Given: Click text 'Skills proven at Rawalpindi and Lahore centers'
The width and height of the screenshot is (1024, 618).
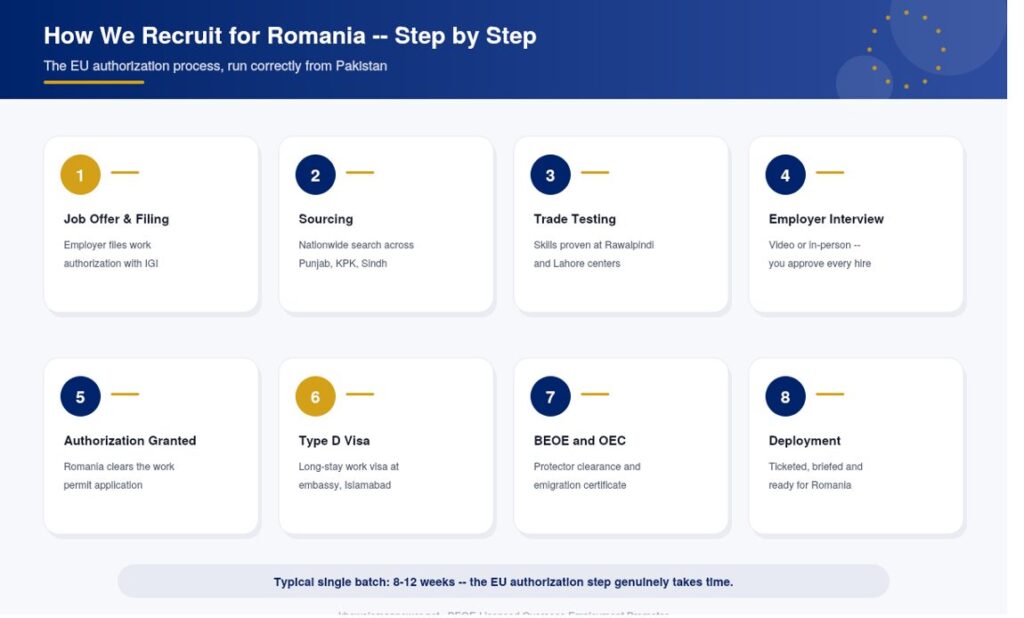Looking at the screenshot, I should [x=594, y=254].
